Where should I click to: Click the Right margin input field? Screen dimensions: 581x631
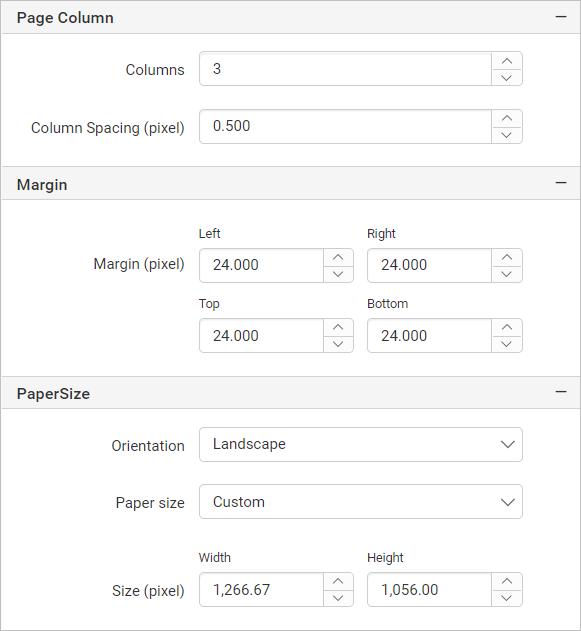(x=430, y=266)
